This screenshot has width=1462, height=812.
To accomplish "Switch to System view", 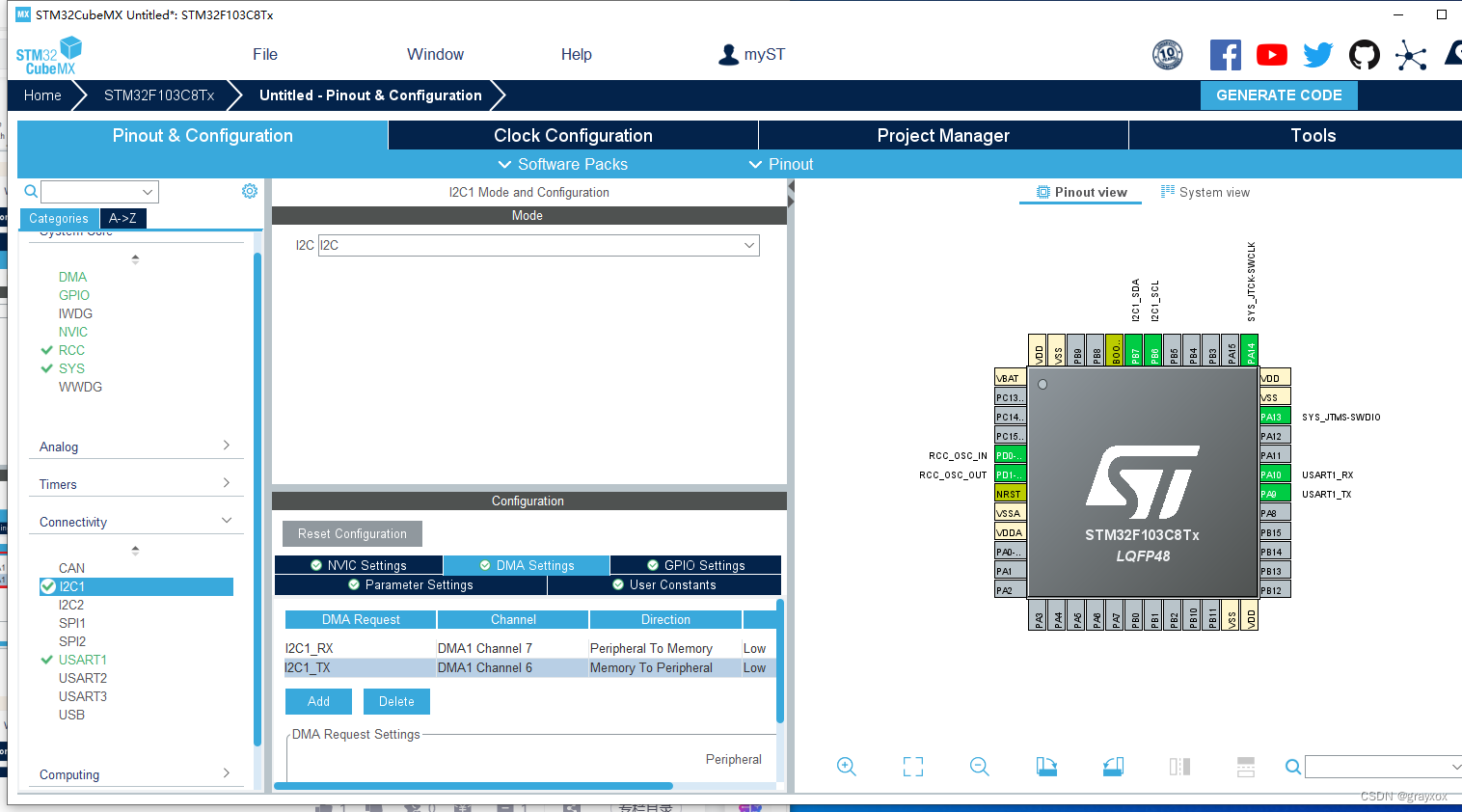I will pyautogui.click(x=1205, y=192).
